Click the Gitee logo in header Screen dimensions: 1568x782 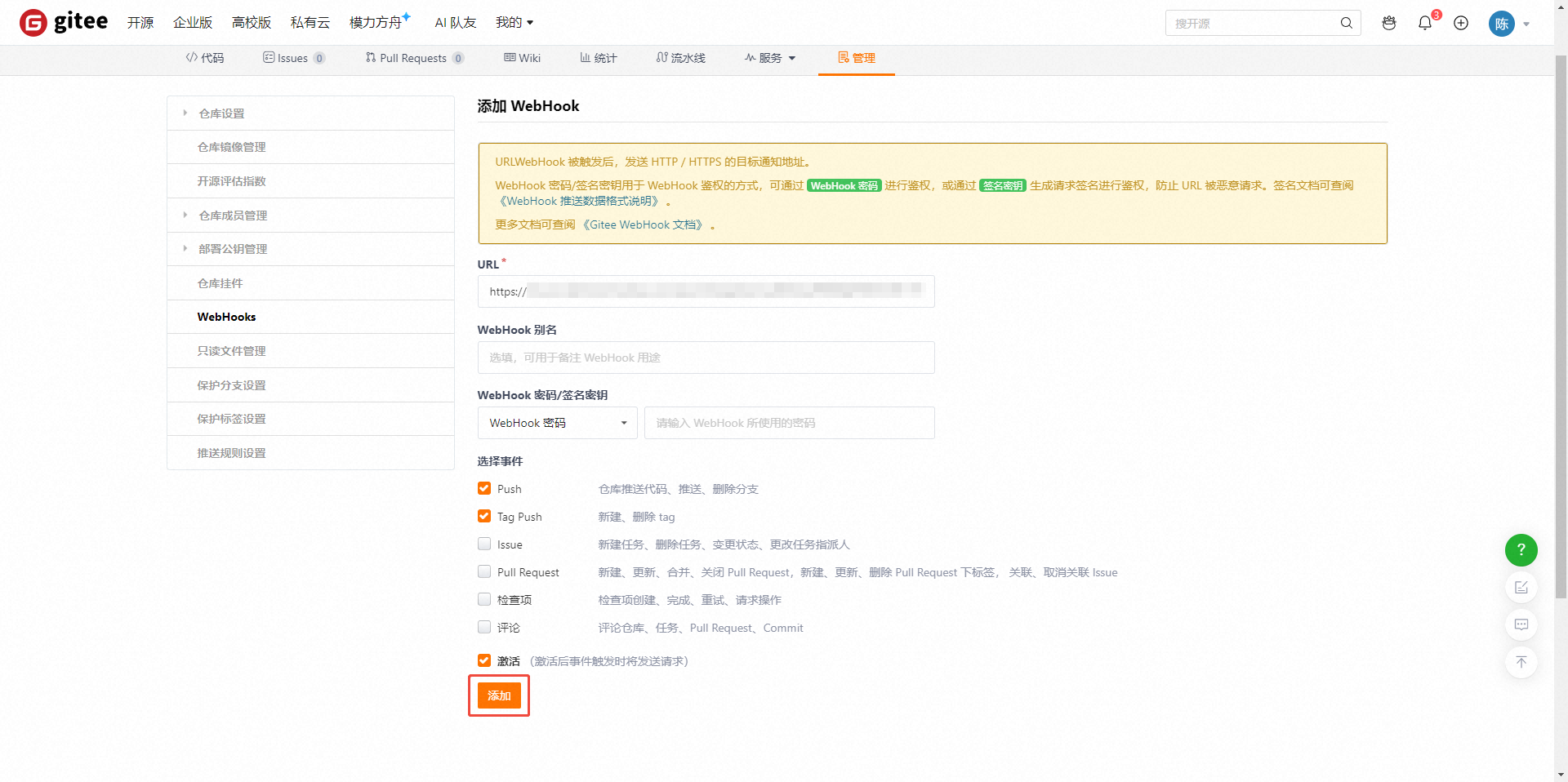tap(64, 22)
